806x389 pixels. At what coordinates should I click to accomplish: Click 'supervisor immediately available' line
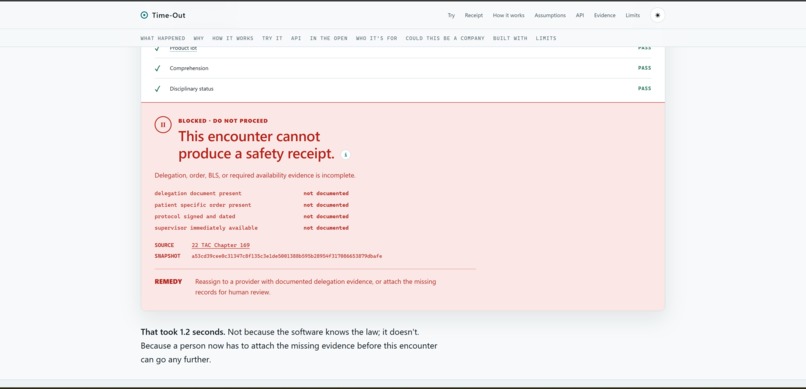[x=206, y=228]
